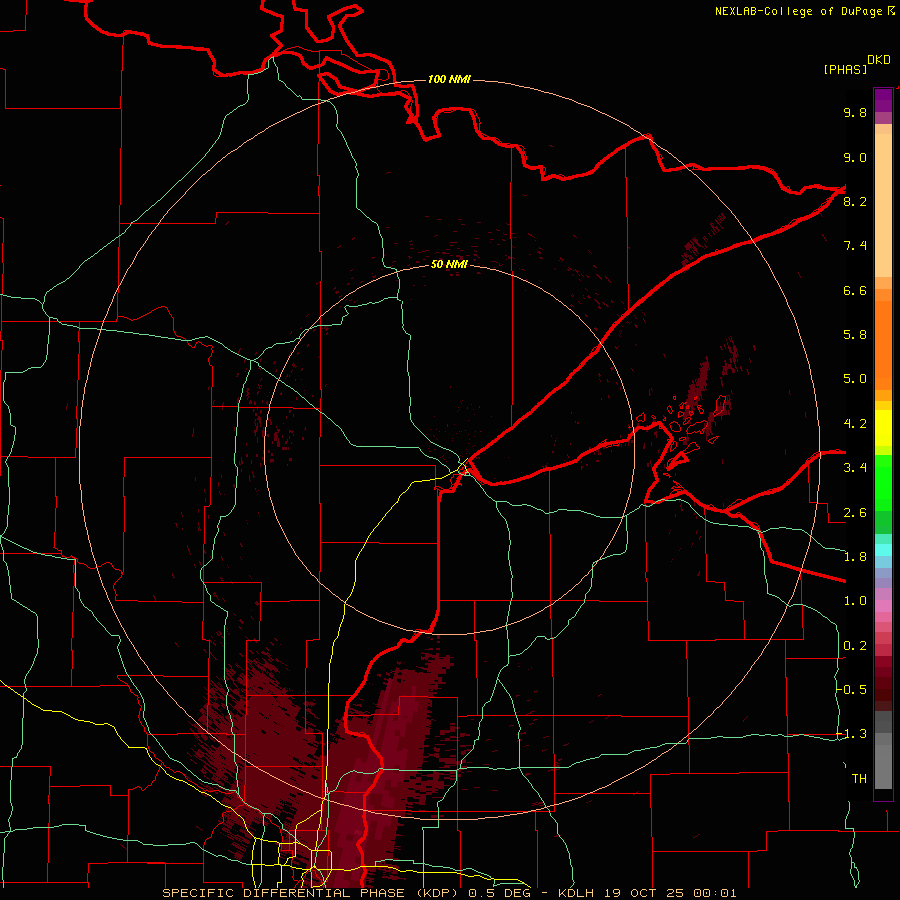Click the DKD label above the color scale
This screenshot has height=900, width=900.
click(x=879, y=60)
